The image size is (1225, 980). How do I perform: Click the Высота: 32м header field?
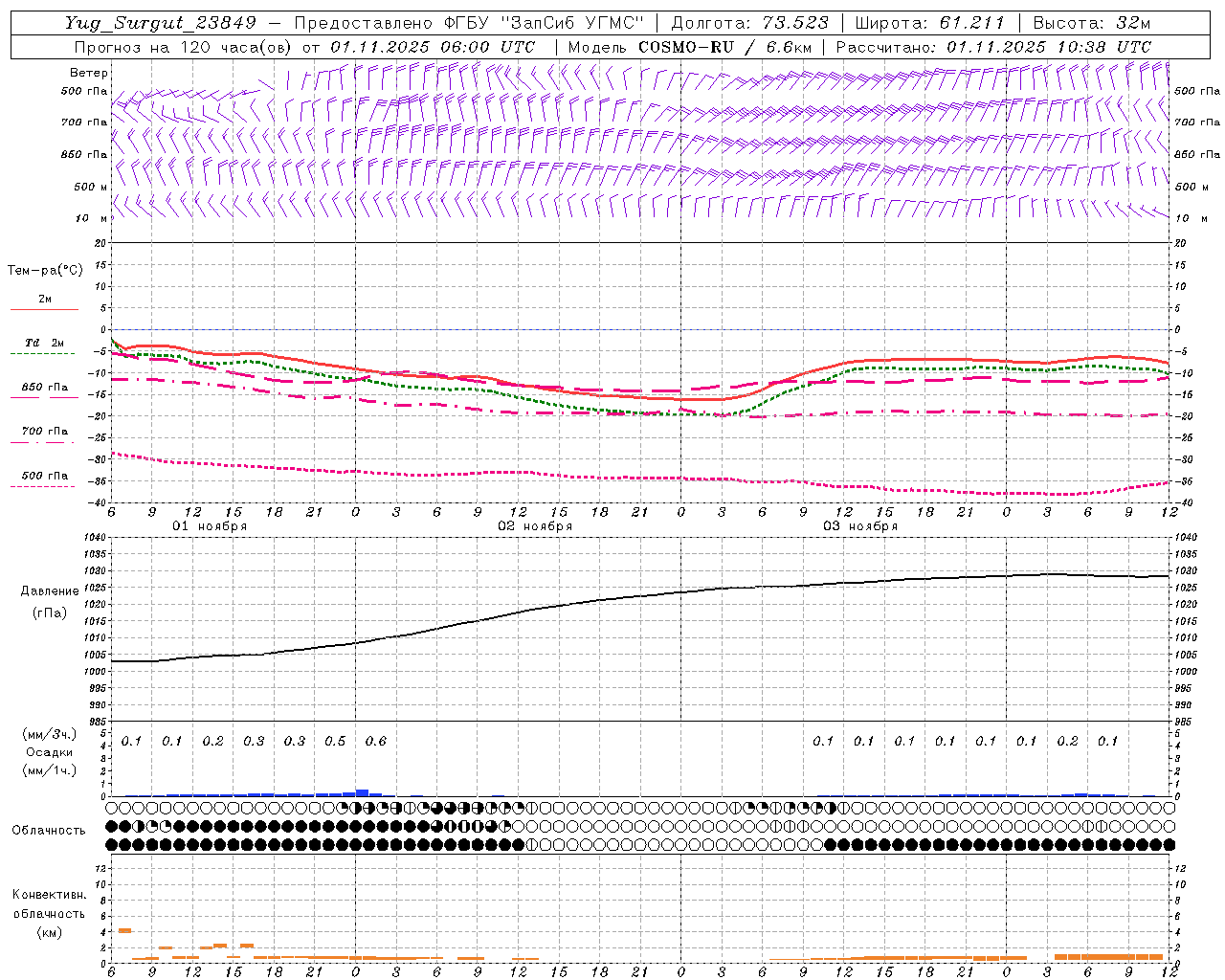pyautogui.click(x=1092, y=23)
